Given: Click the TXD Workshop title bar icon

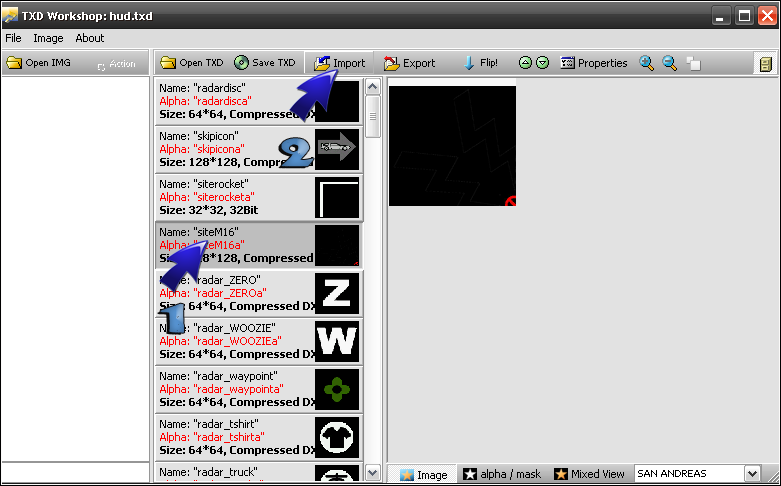Looking at the screenshot, I should 10,16.
